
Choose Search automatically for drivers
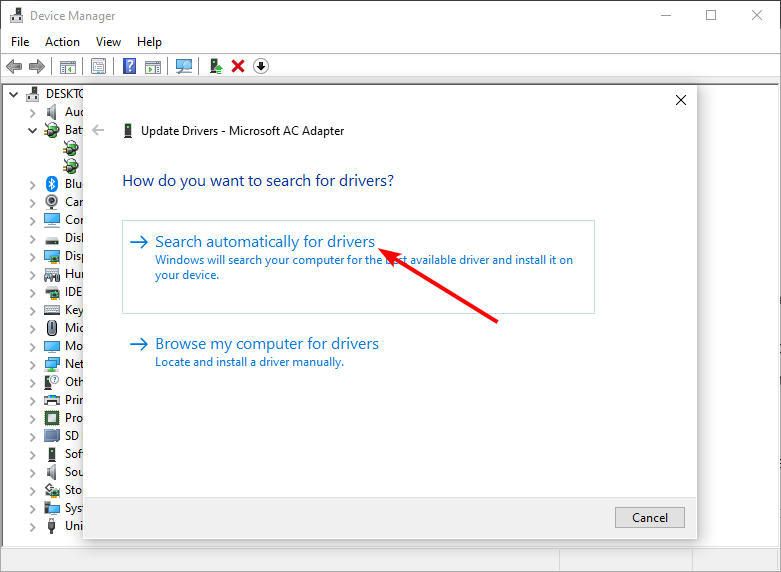point(358,267)
